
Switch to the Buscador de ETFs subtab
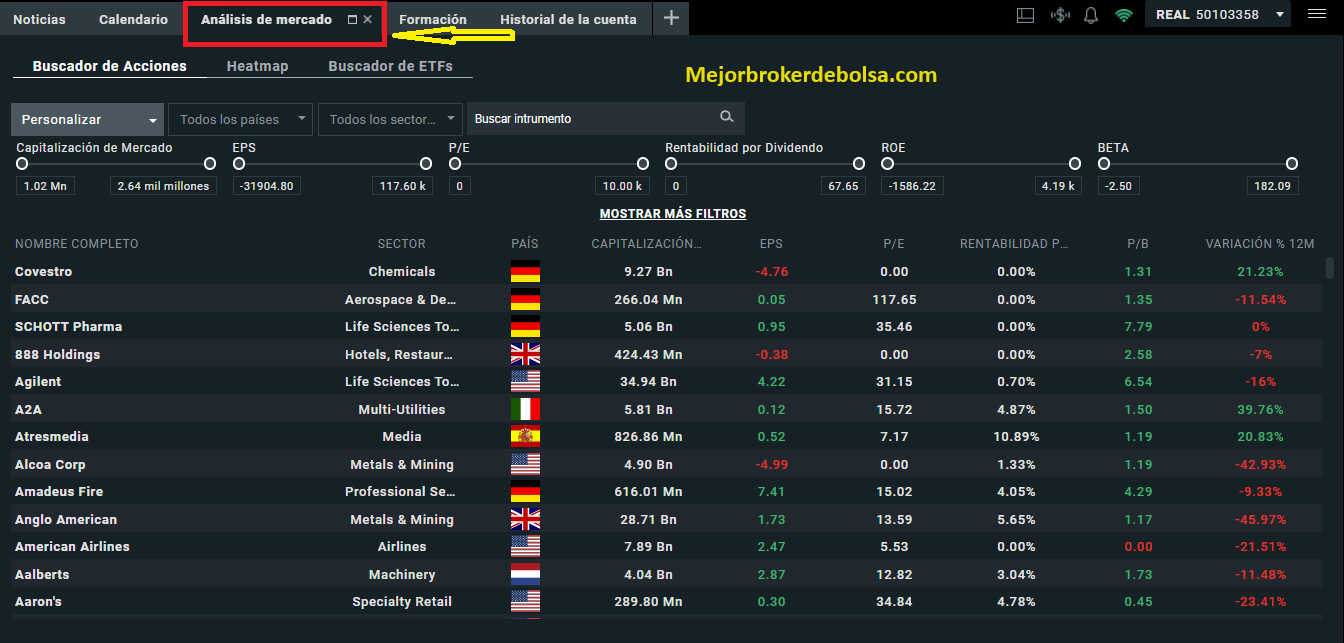point(391,66)
